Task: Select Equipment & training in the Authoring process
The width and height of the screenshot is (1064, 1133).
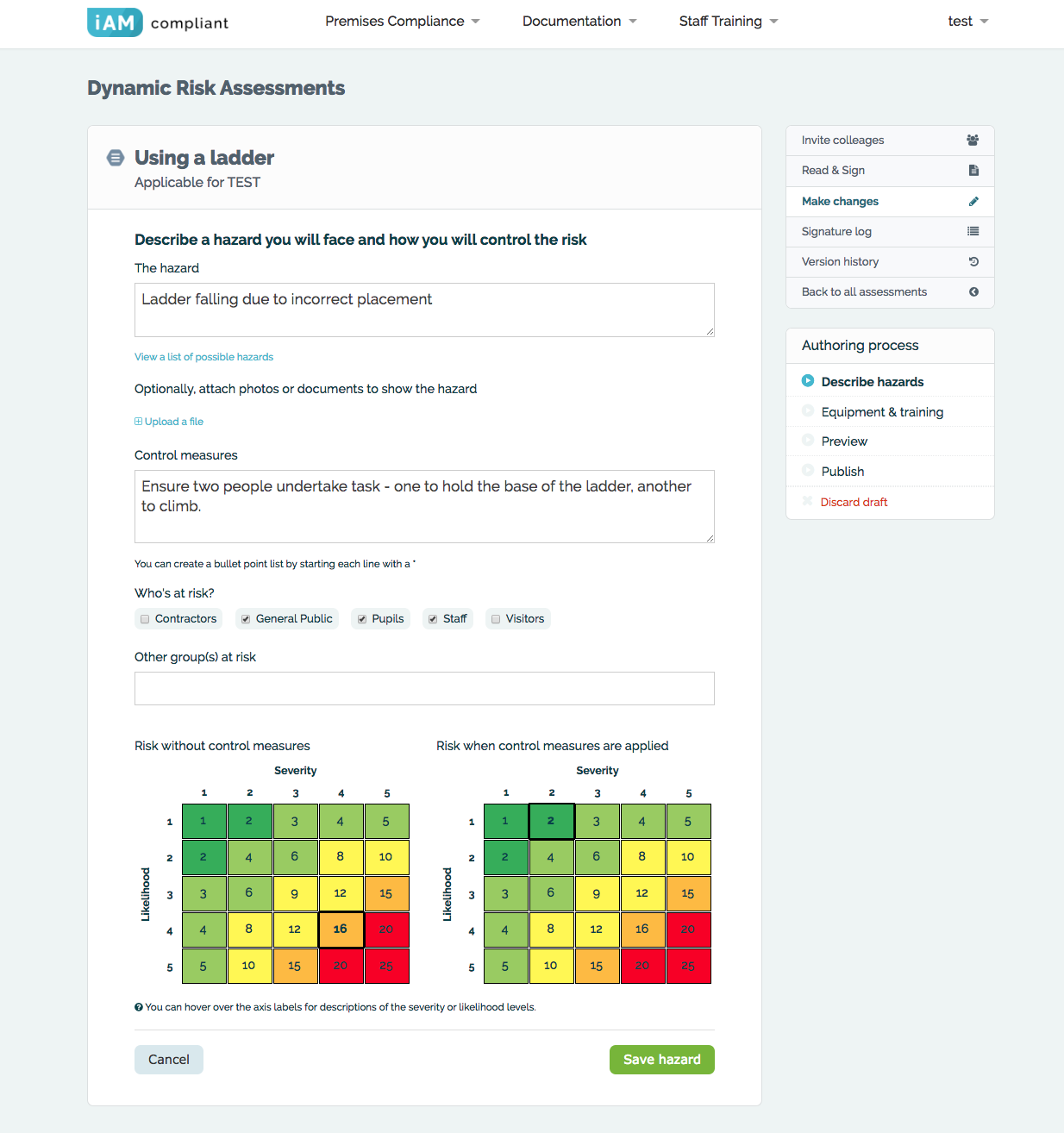Action: [x=881, y=411]
